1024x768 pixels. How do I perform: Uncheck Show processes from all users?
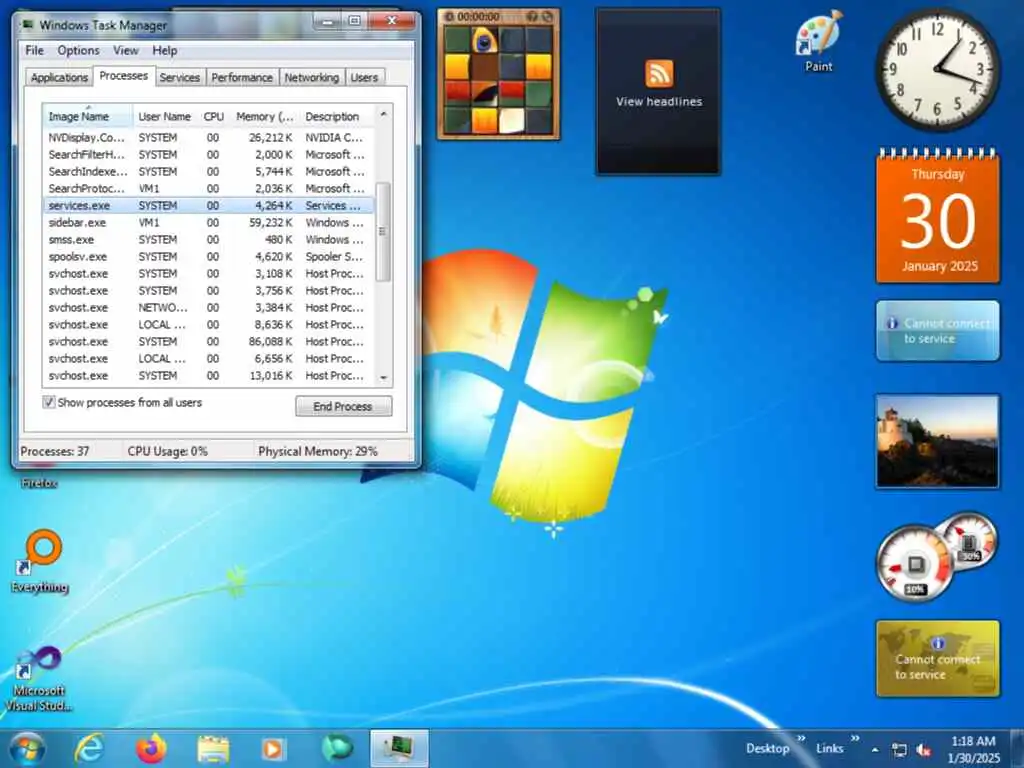coord(49,402)
